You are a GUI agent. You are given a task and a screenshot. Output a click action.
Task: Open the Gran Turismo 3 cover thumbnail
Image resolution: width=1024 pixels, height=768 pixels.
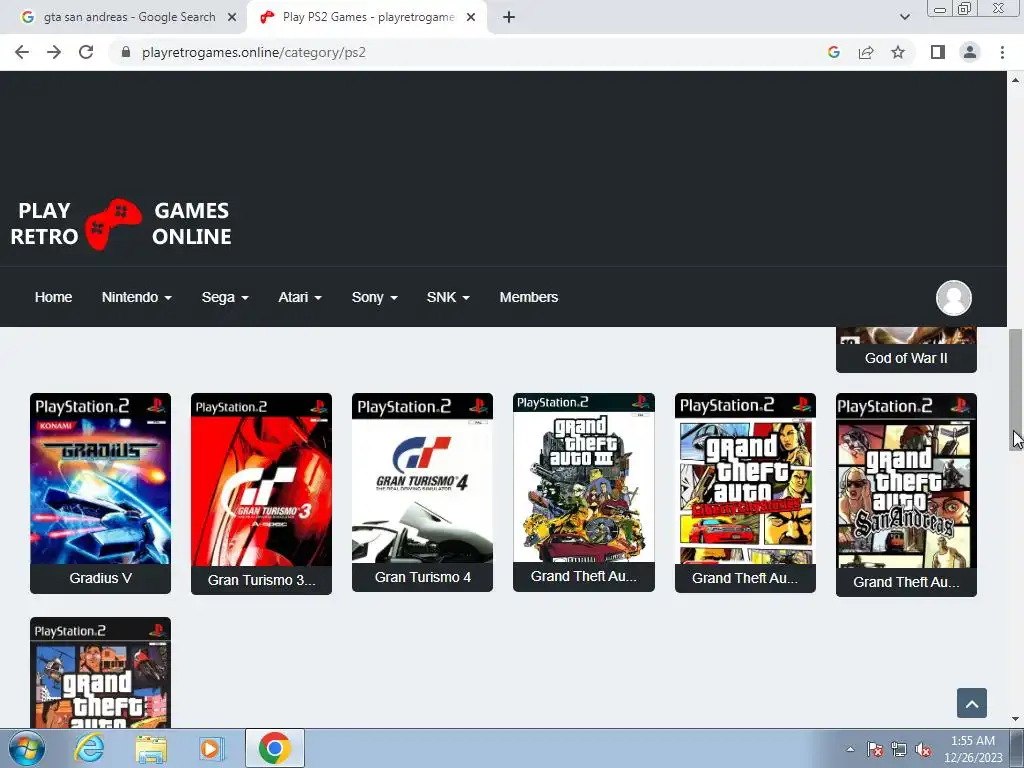(x=261, y=479)
